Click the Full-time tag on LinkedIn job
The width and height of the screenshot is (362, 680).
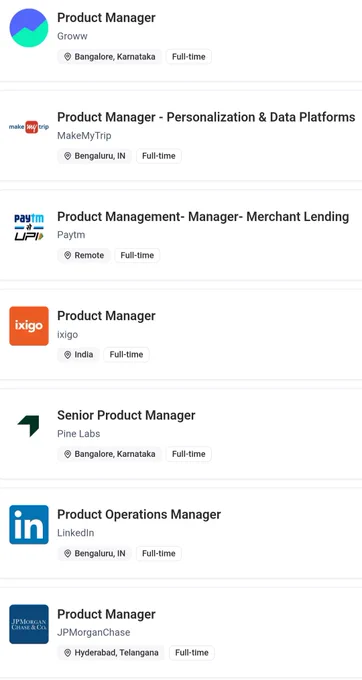[159, 553]
